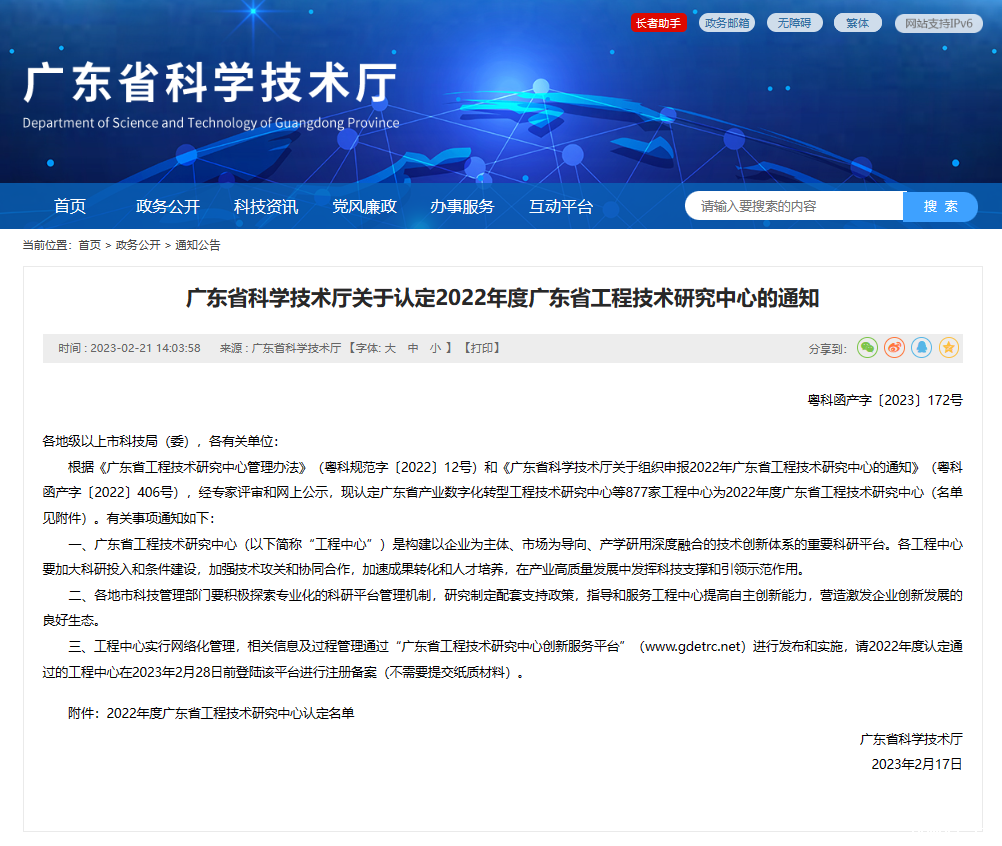Click the English department name subtitle
The height and width of the screenshot is (846, 1002).
click(x=211, y=123)
